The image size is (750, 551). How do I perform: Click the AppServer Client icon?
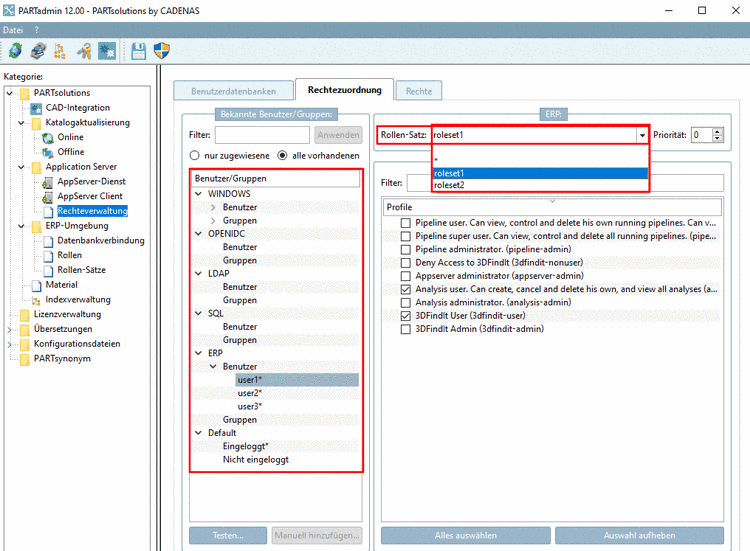[48, 197]
